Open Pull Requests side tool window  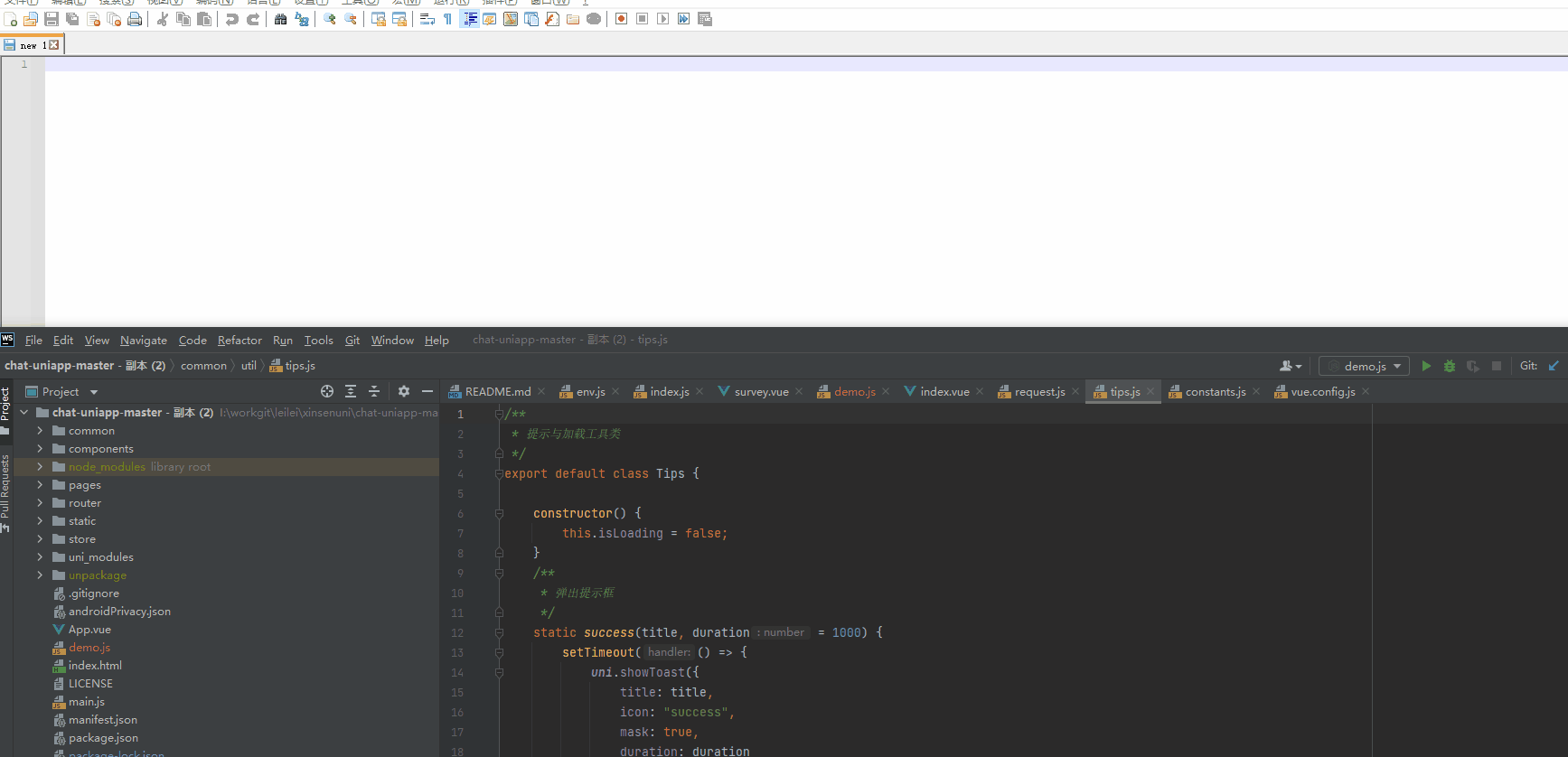click(5, 492)
